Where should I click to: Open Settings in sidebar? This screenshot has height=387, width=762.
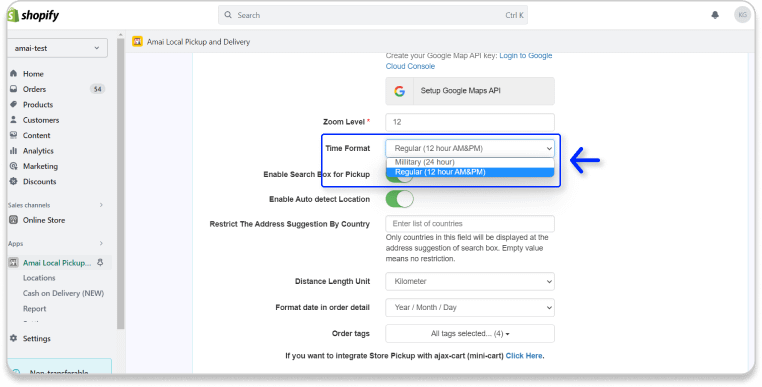36,338
